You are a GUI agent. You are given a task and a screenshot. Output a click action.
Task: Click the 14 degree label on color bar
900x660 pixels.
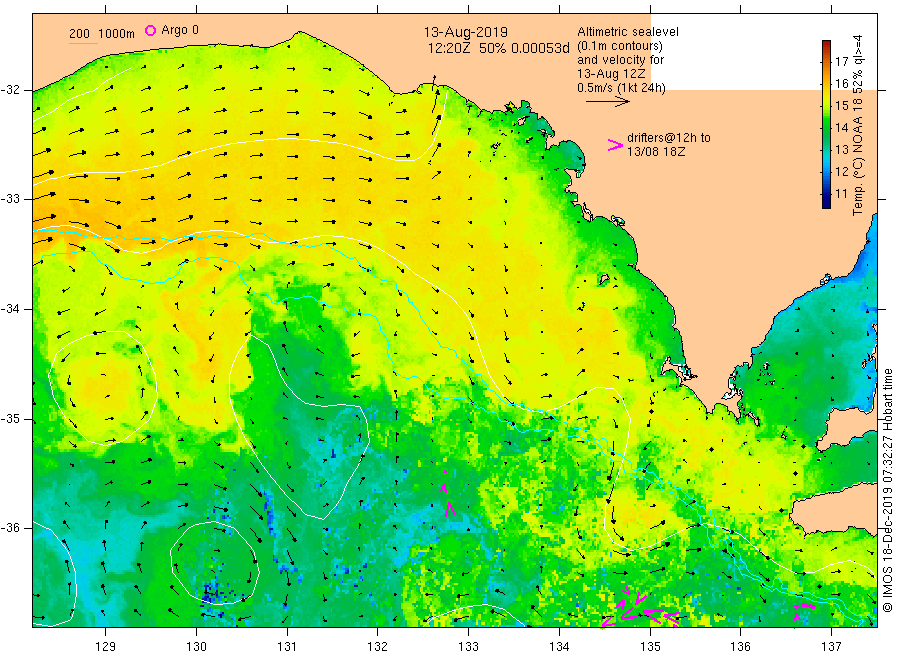pos(841,127)
